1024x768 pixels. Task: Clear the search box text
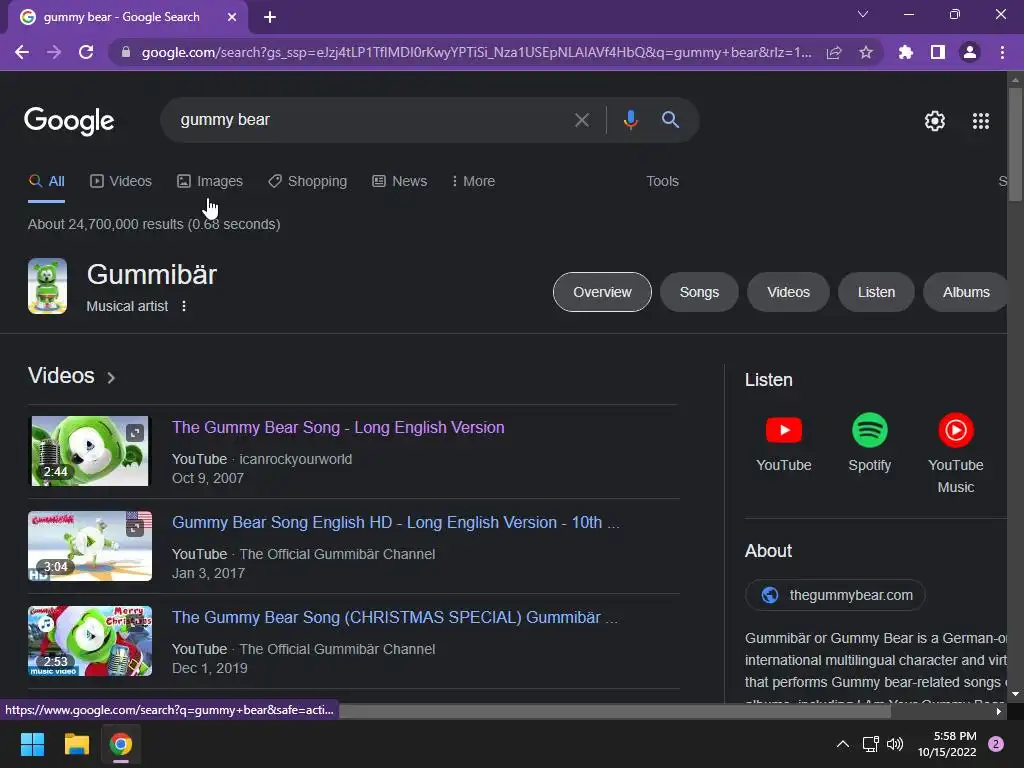click(581, 120)
